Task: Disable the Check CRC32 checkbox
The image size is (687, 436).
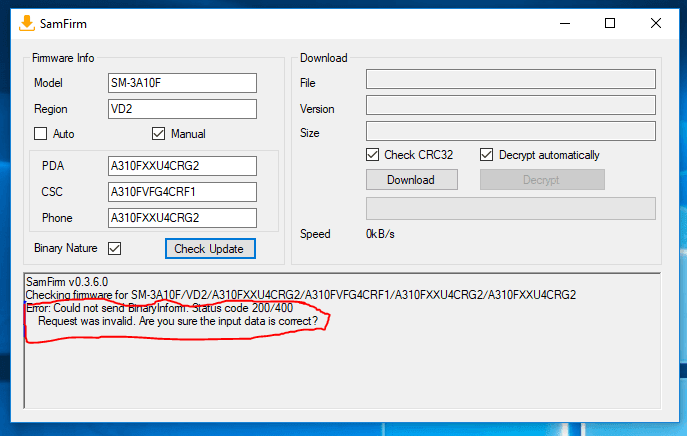Action: pos(372,155)
